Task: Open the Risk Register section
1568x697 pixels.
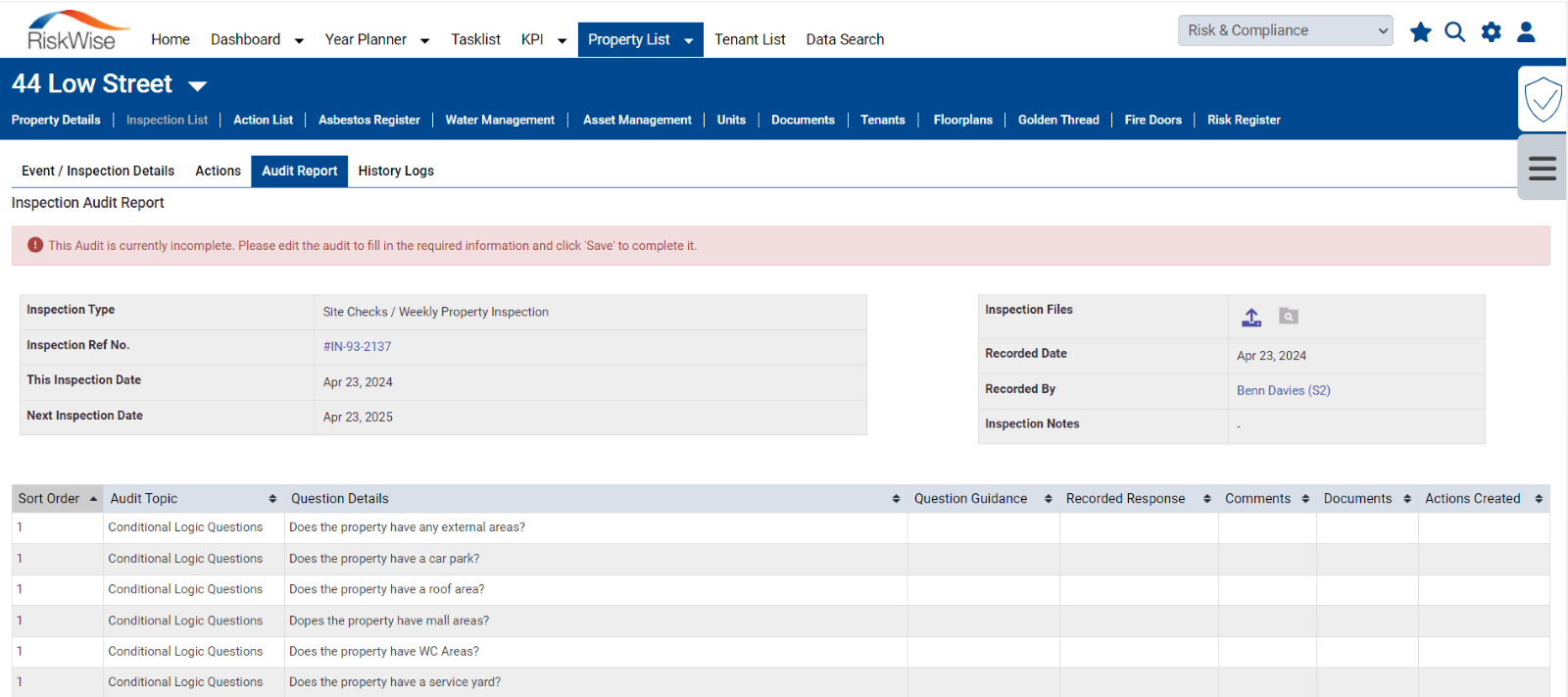Action: pos(1244,120)
